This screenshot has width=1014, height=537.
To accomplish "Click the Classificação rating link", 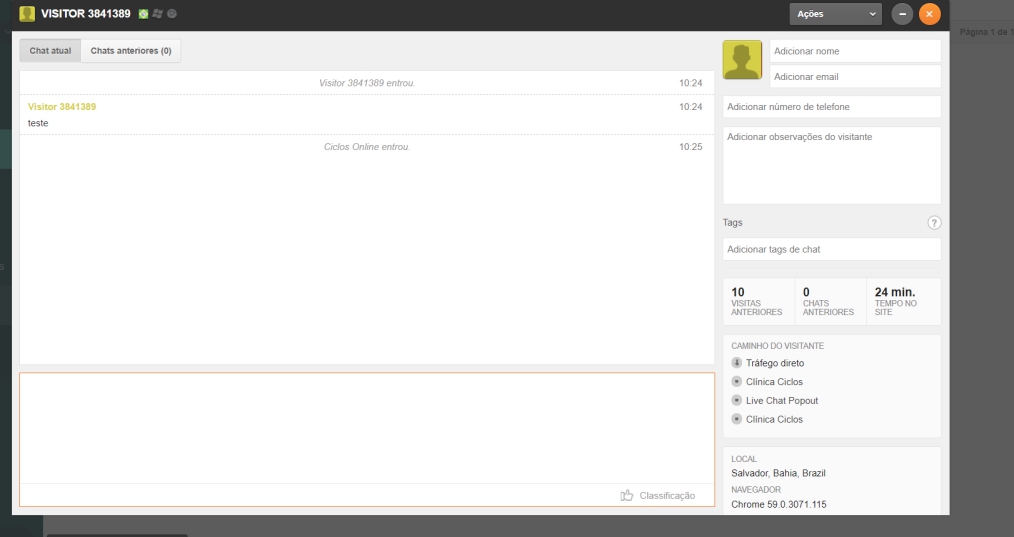I will 667,496.
